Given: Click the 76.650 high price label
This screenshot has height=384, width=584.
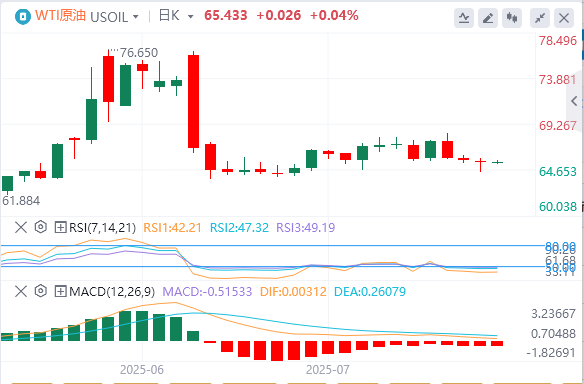Looking at the screenshot, I should (x=139, y=53).
